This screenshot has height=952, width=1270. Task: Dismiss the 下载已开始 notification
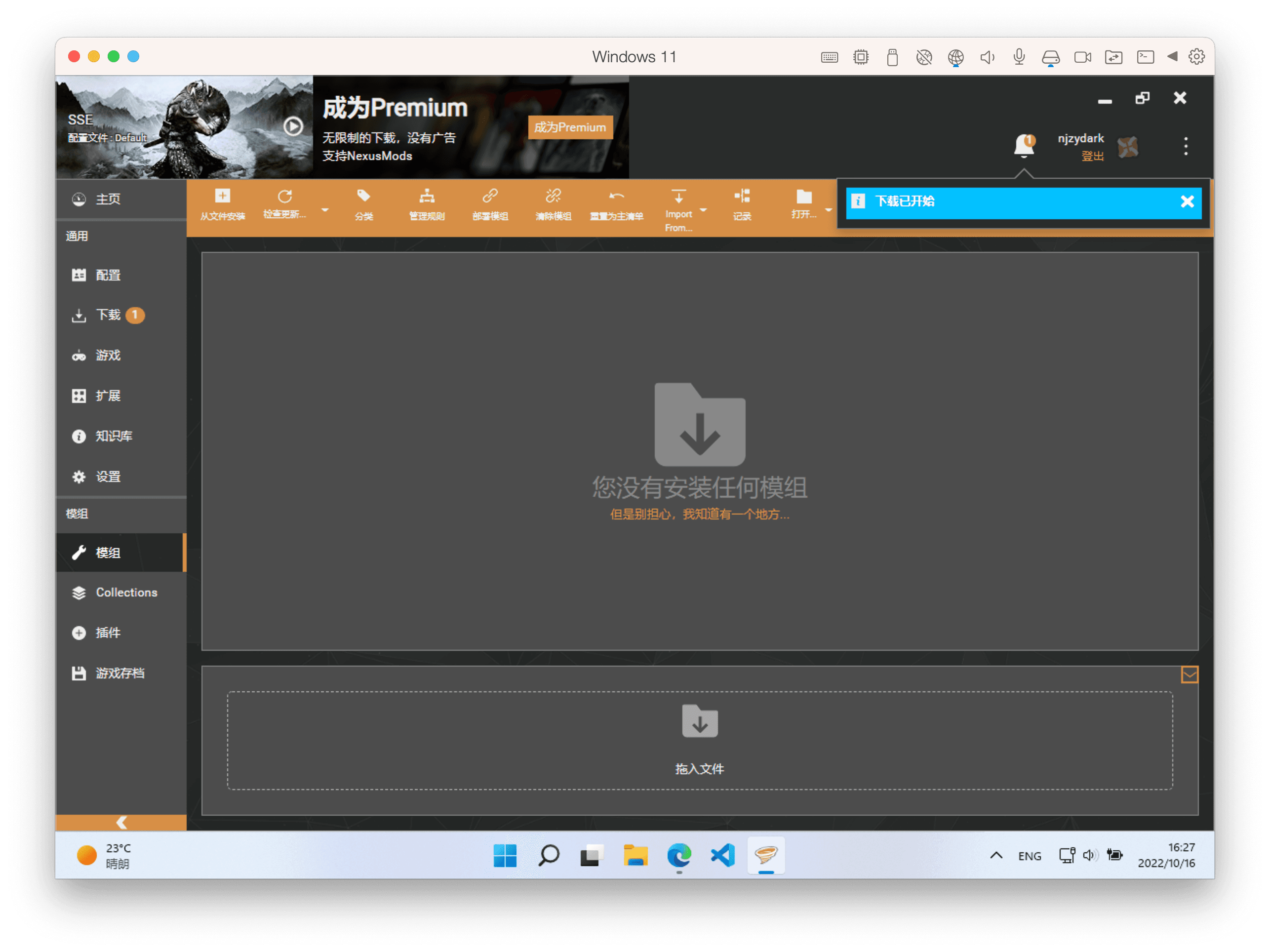click(1188, 201)
